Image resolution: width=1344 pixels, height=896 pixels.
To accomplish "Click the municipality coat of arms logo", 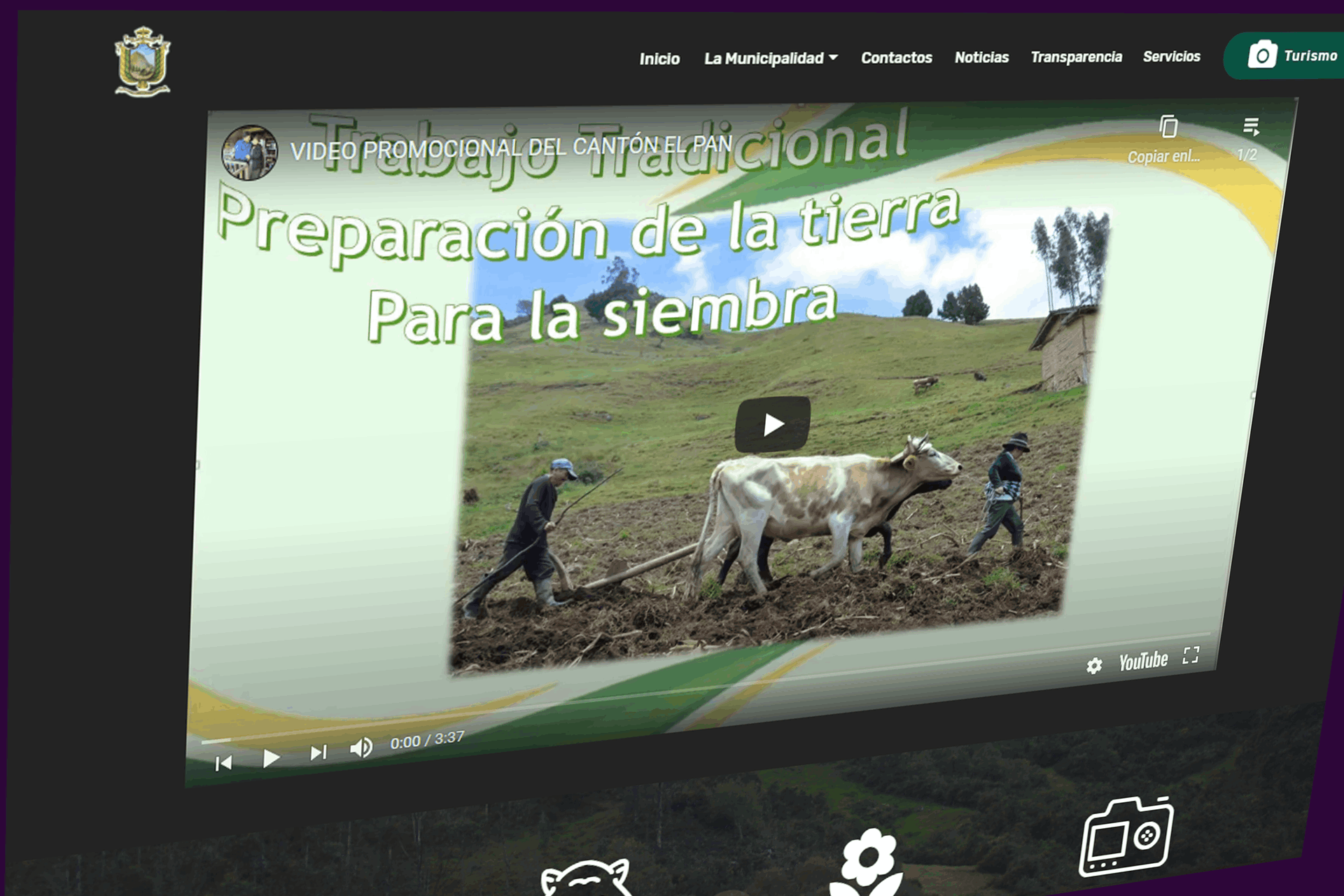I will [x=142, y=62].
